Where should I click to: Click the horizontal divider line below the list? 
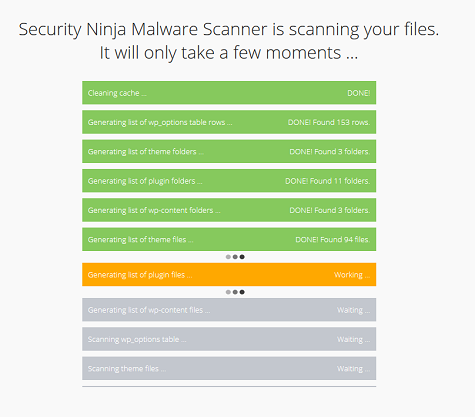pyautogui.click(x=229, y=387)
